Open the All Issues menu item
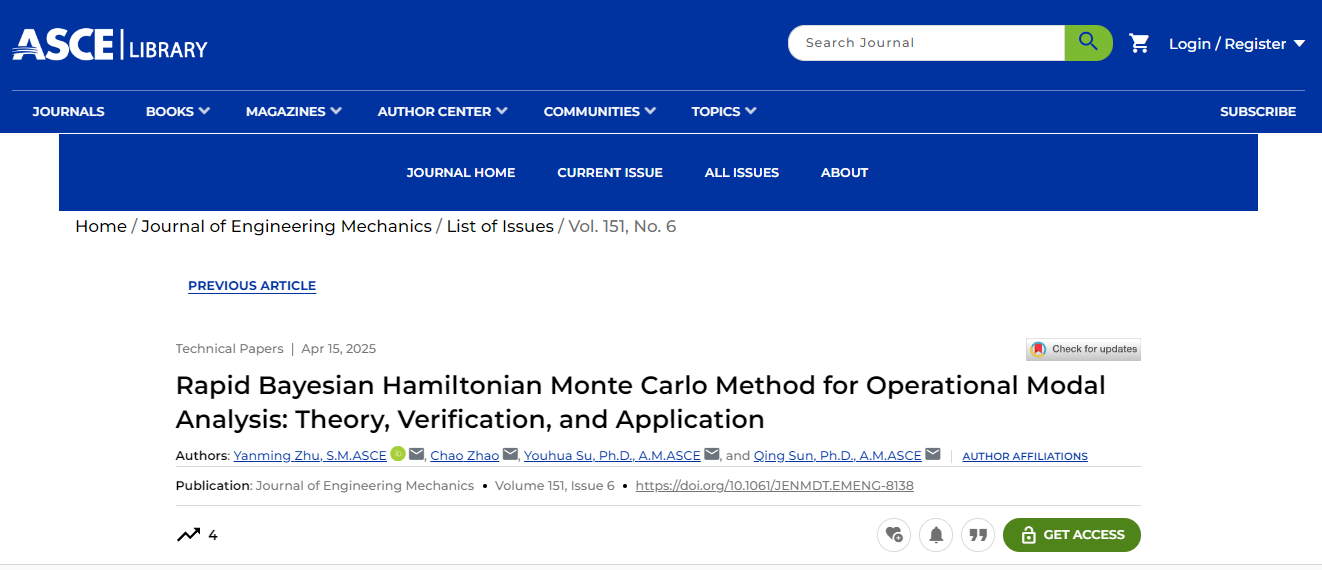This screenshot has height=570, width=1322. [741, 173]
